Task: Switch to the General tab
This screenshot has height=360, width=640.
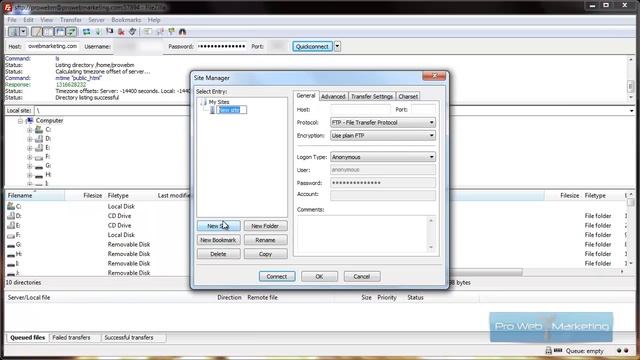Action: coord(306,96)
